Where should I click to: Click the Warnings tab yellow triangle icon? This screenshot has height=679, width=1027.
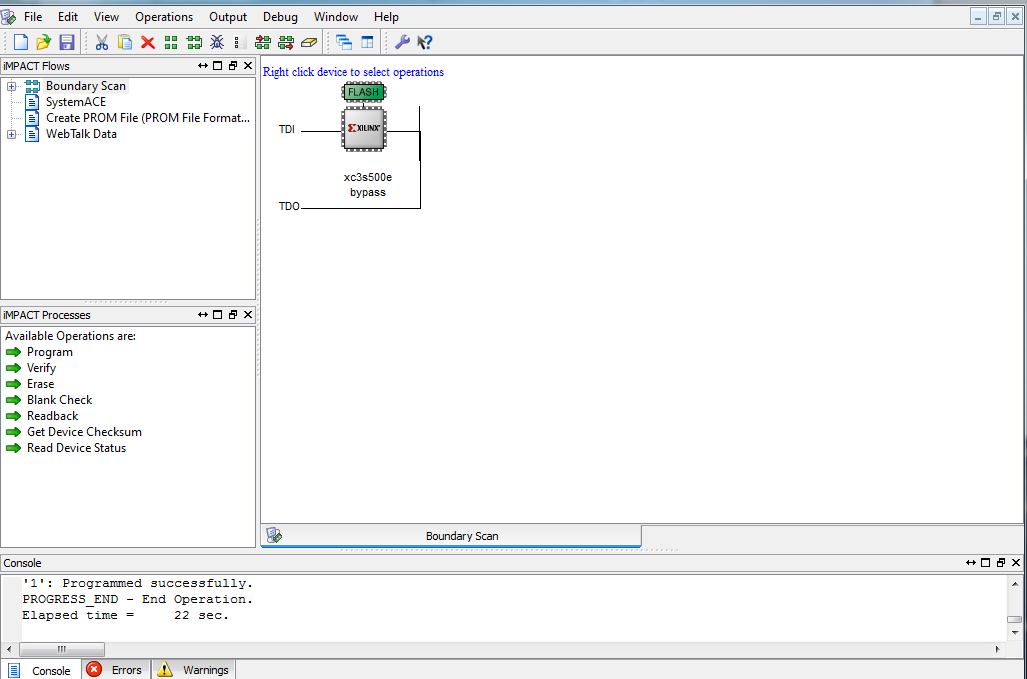click(164, 669)
